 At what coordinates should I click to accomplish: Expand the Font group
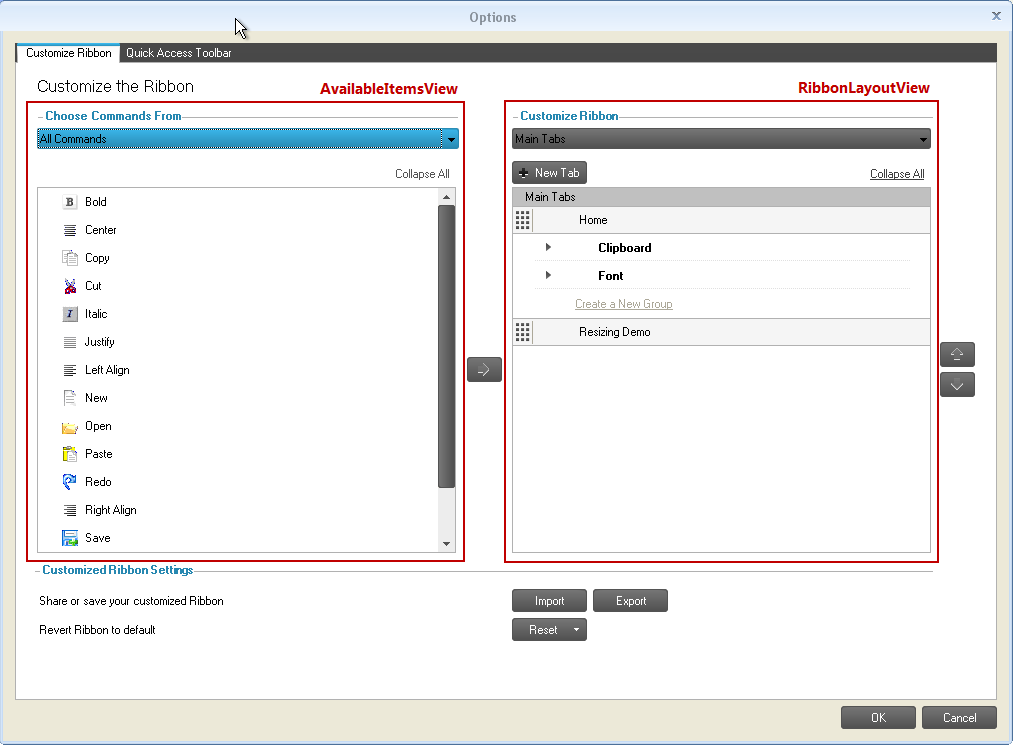[x=547, y=275]
